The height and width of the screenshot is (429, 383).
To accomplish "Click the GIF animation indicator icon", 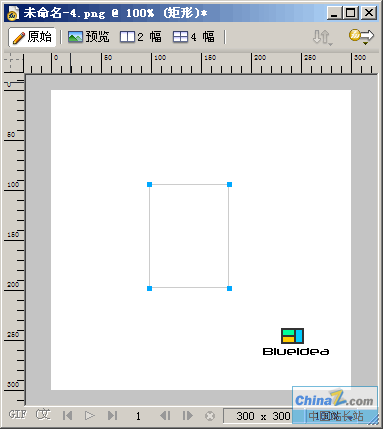I will click(17, 414).
